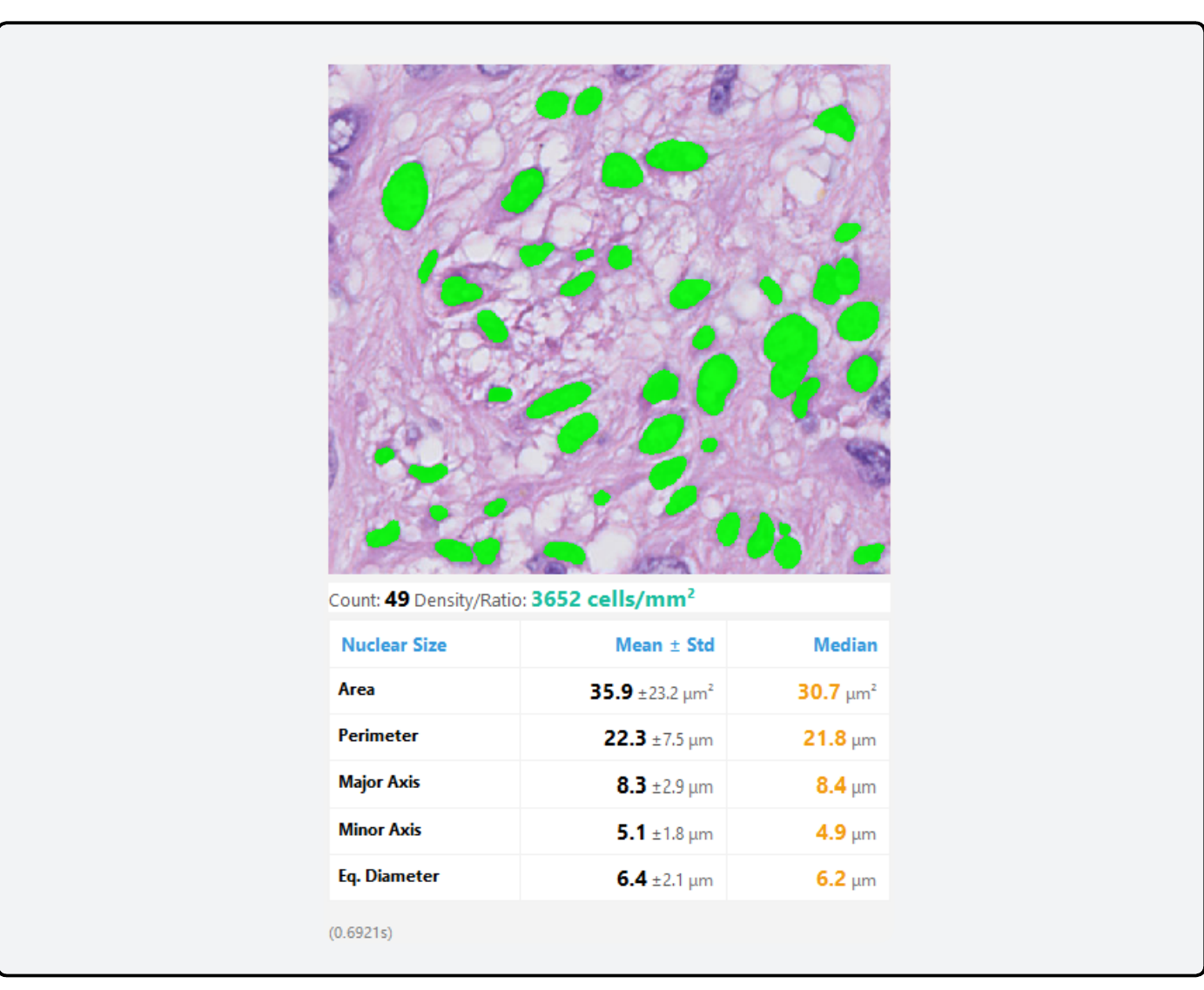1204x990 pixels.
Task: Click the density value 3652 cells/mm²
Action: (613, 599)
